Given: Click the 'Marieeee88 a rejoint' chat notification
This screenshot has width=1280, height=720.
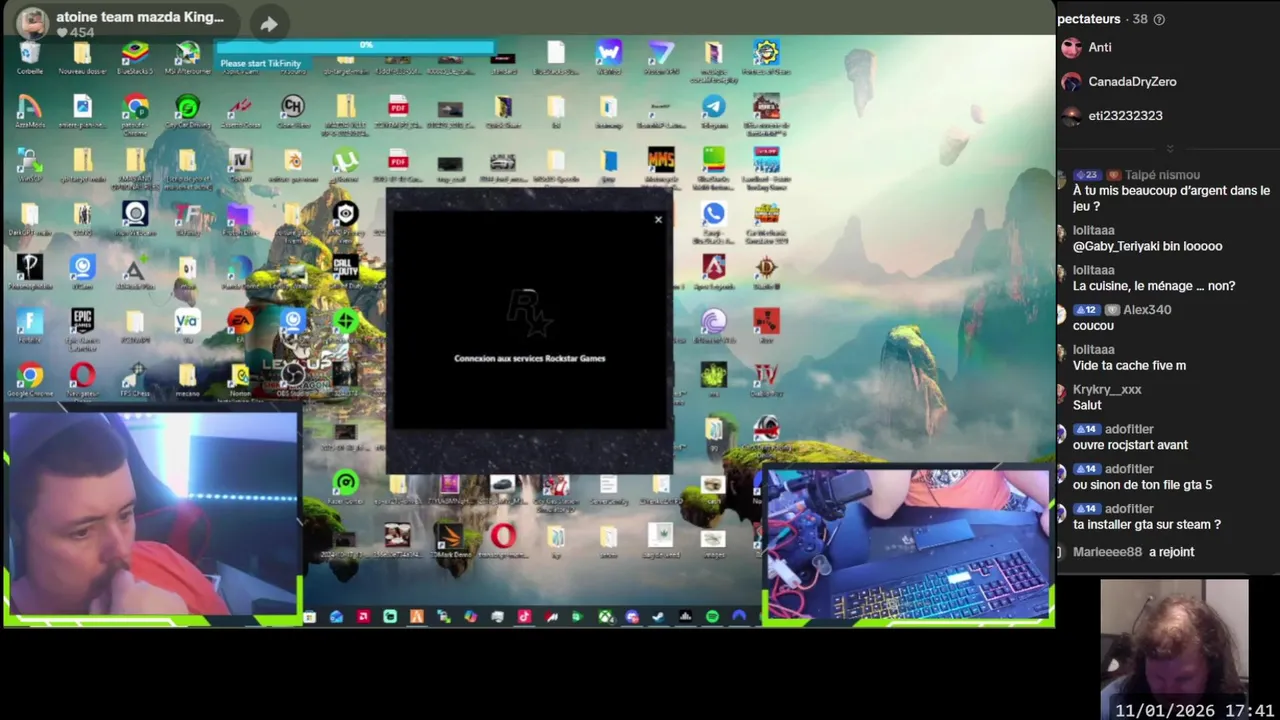Looking at the screenshot, I should (1133, 552).
